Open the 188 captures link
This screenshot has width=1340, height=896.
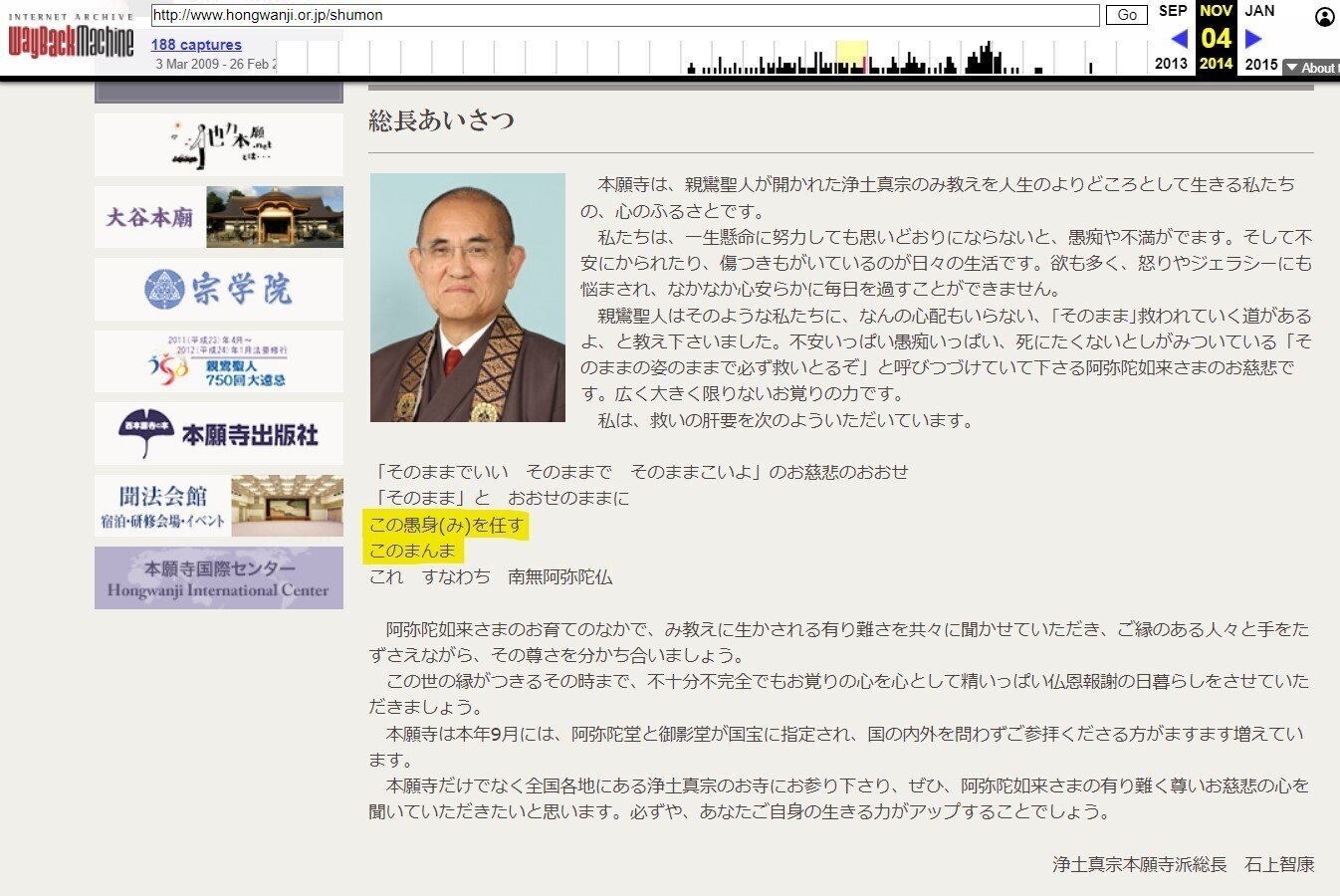click(x=196, y=45)
